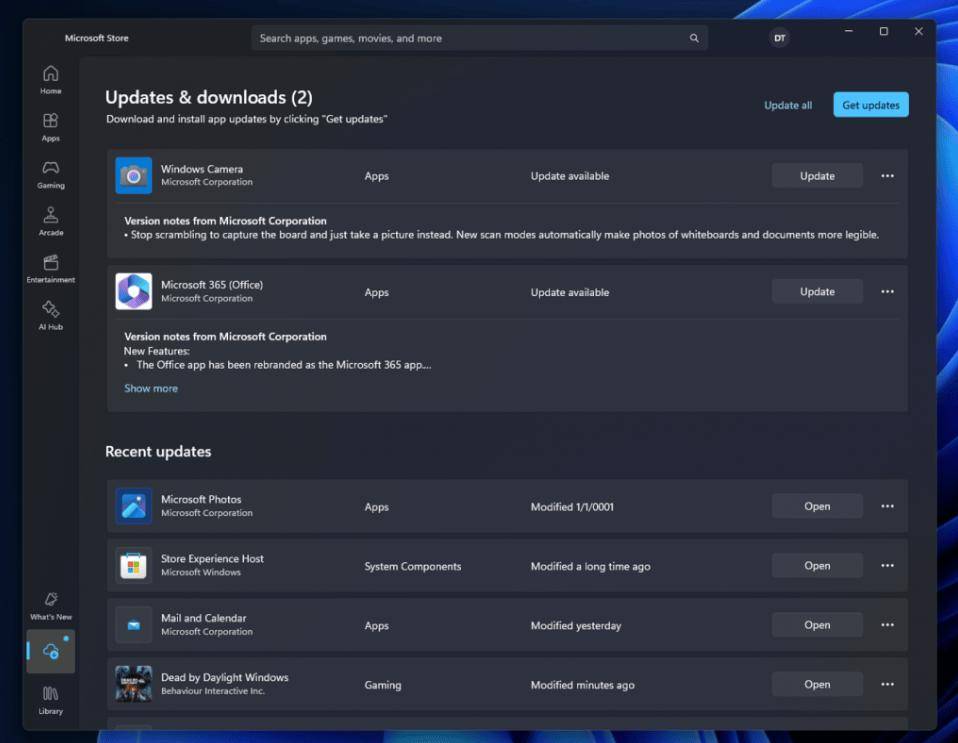This screenshot has height=743, width=958.
Task: Click the 'Modified yesterday' text
Action: click(576, 626)
